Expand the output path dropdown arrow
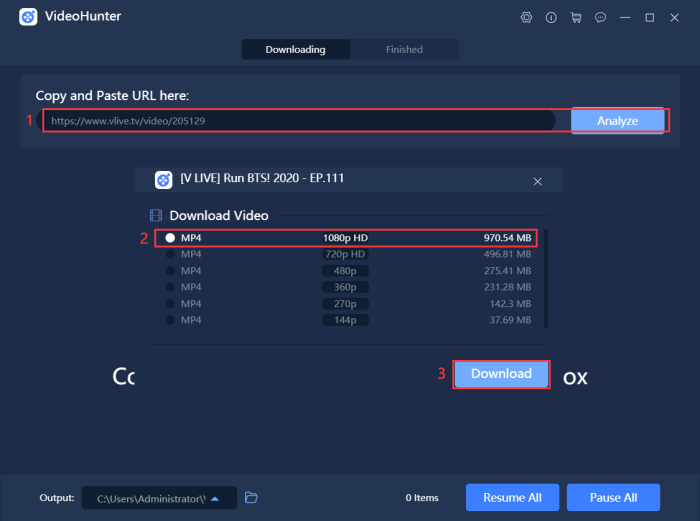 click(x=215, y=499)
